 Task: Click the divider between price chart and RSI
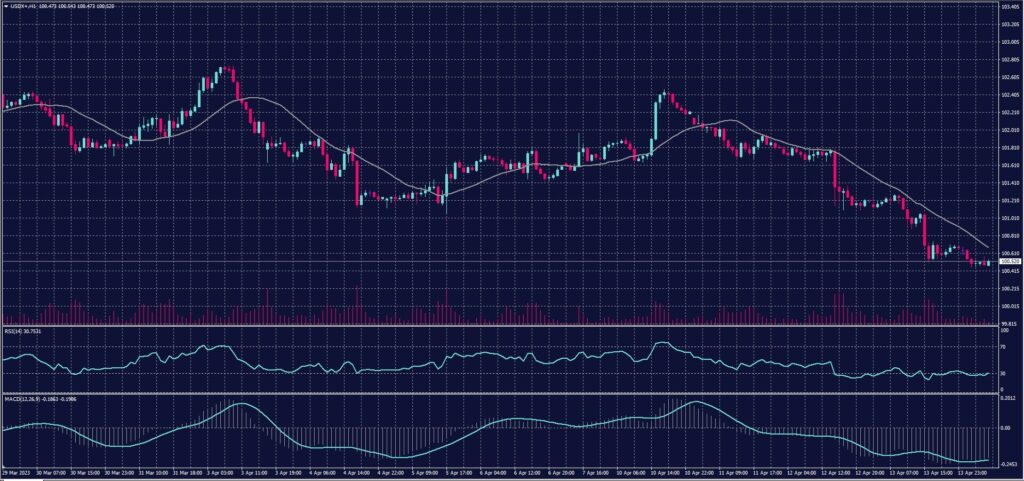click(500, 325)
